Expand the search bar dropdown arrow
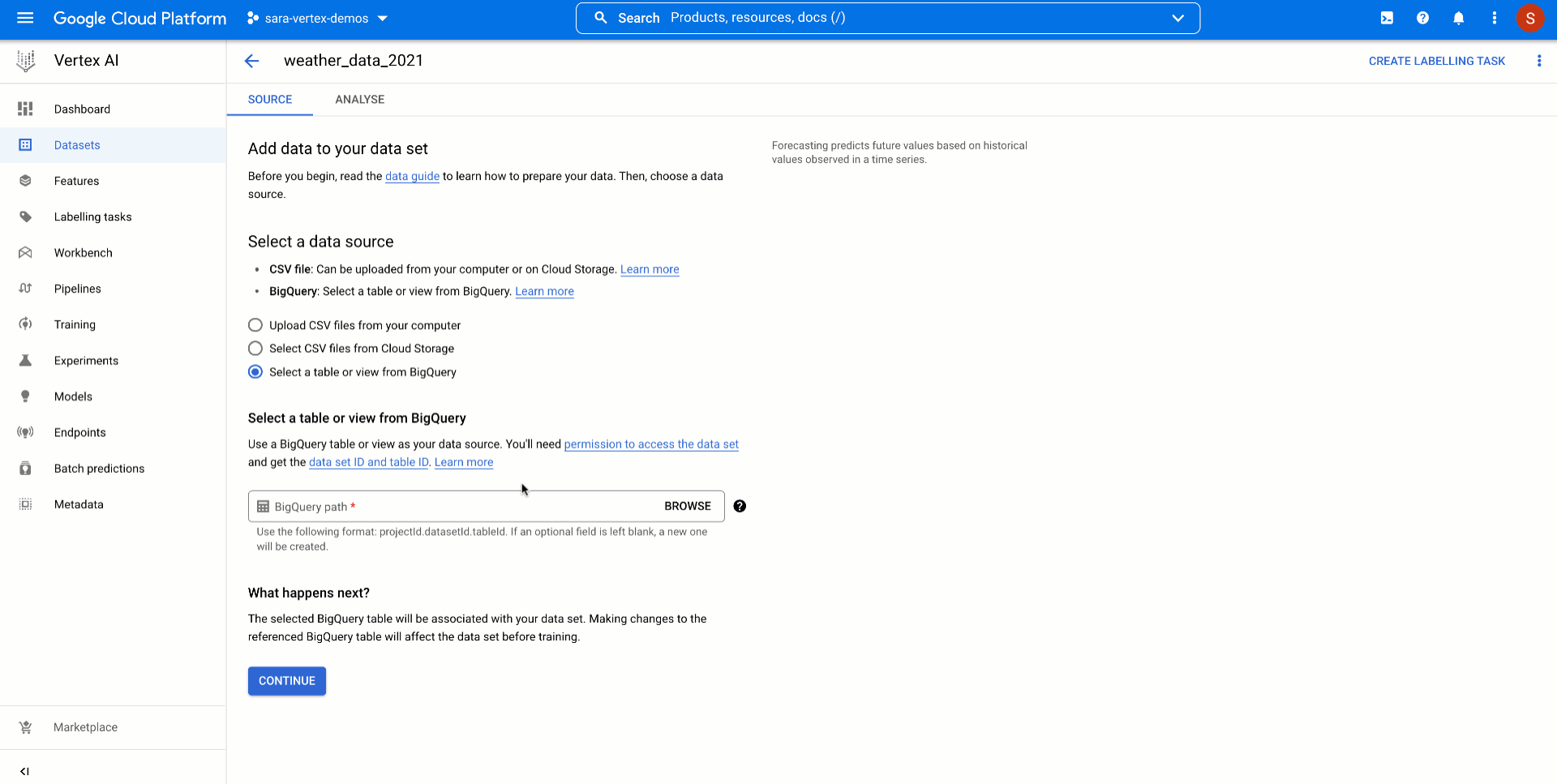The height and width of the screenshot is (784, 1557). [1177, 18]
